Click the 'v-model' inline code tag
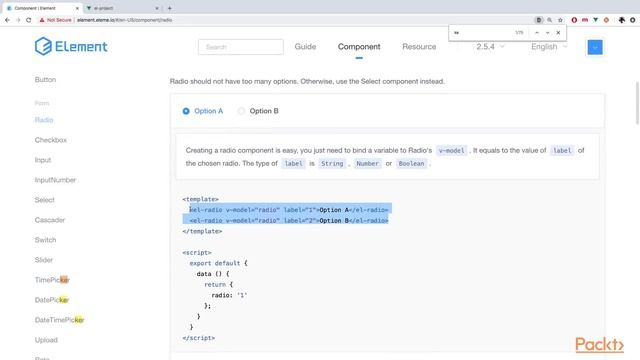Viewport: 640px width, 360px height. click(451, 151)
